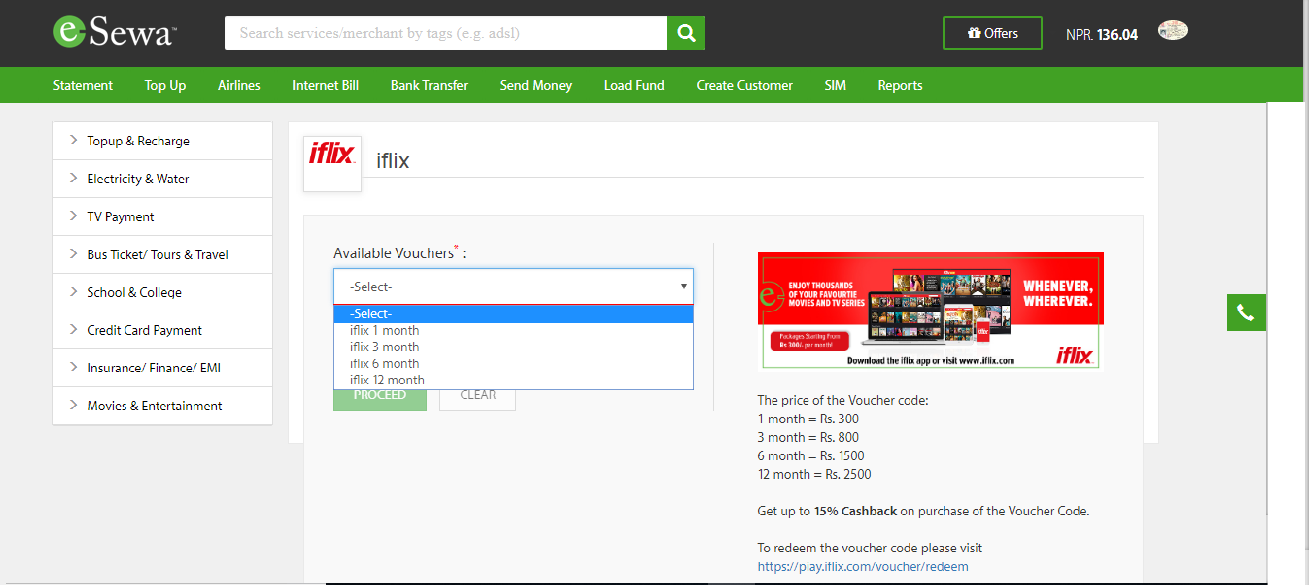Click the CLEAR button
The height and width of the screenshot is (585, 1313).
pos(478,399)
